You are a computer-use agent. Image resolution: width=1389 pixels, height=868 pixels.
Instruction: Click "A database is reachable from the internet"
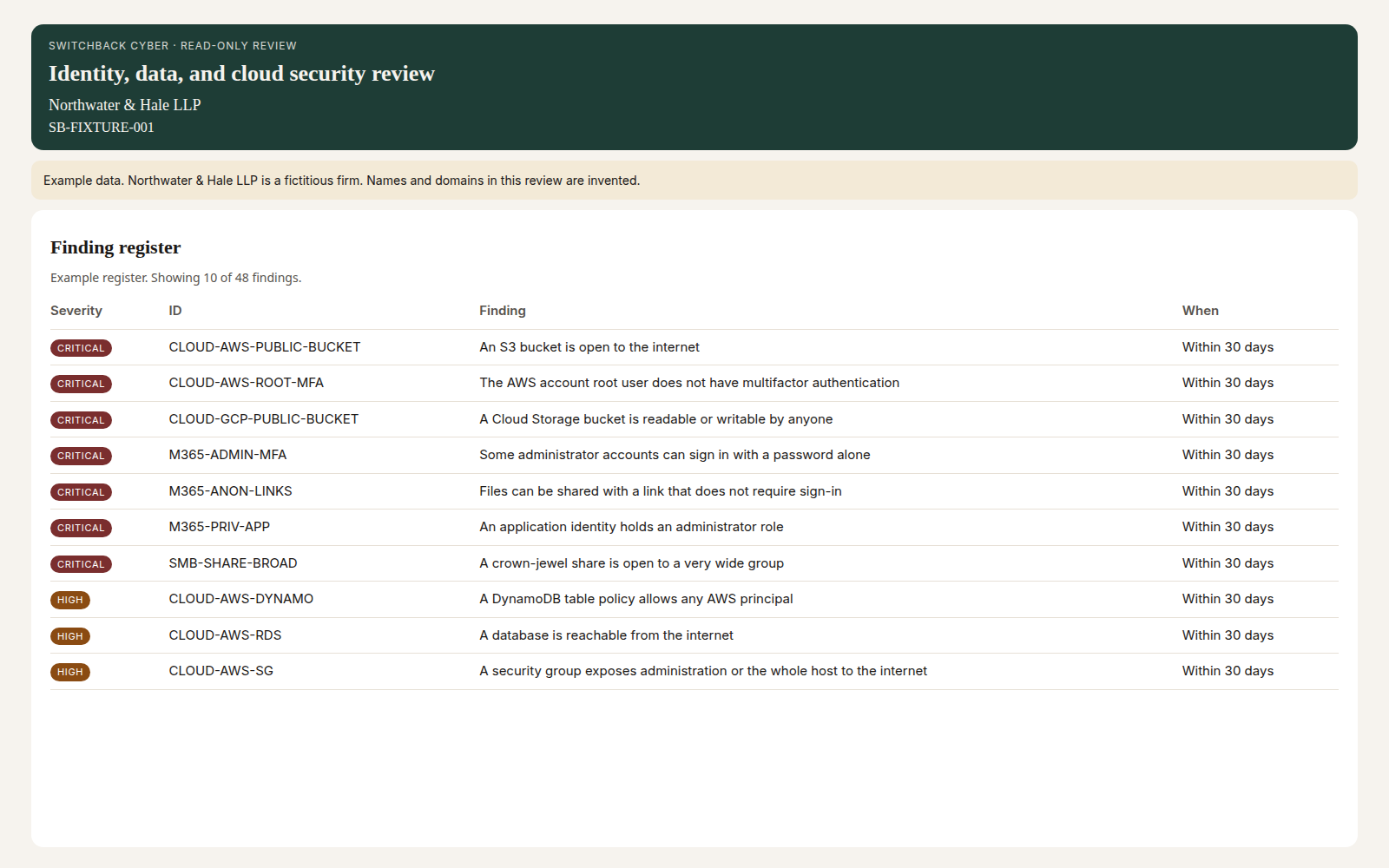(x=607, y=635)
